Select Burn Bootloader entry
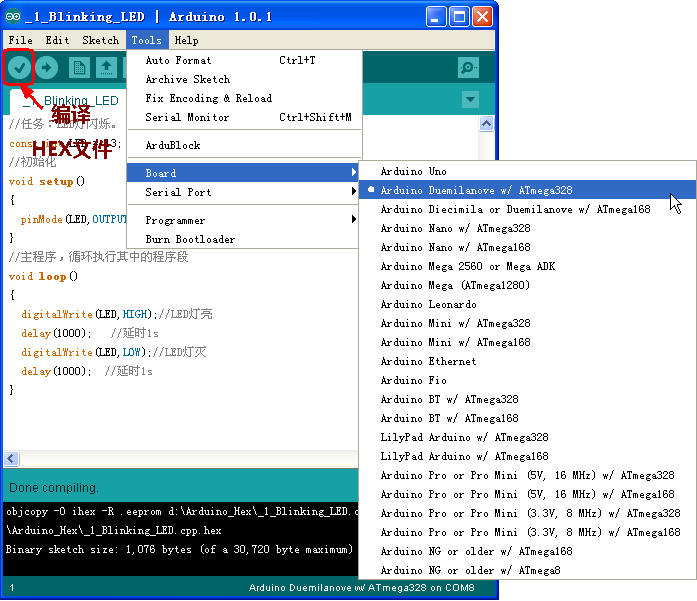Image resolution: width=697 pixels, height=601 pixels. (x=242, y=239)
